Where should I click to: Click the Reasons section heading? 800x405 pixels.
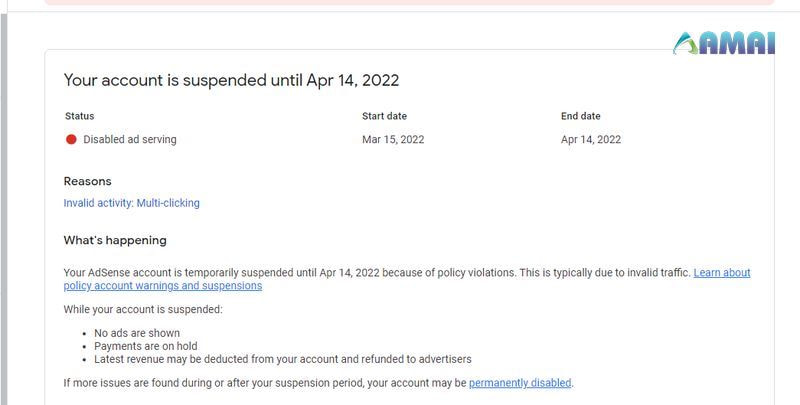click(x=87, y=181)
